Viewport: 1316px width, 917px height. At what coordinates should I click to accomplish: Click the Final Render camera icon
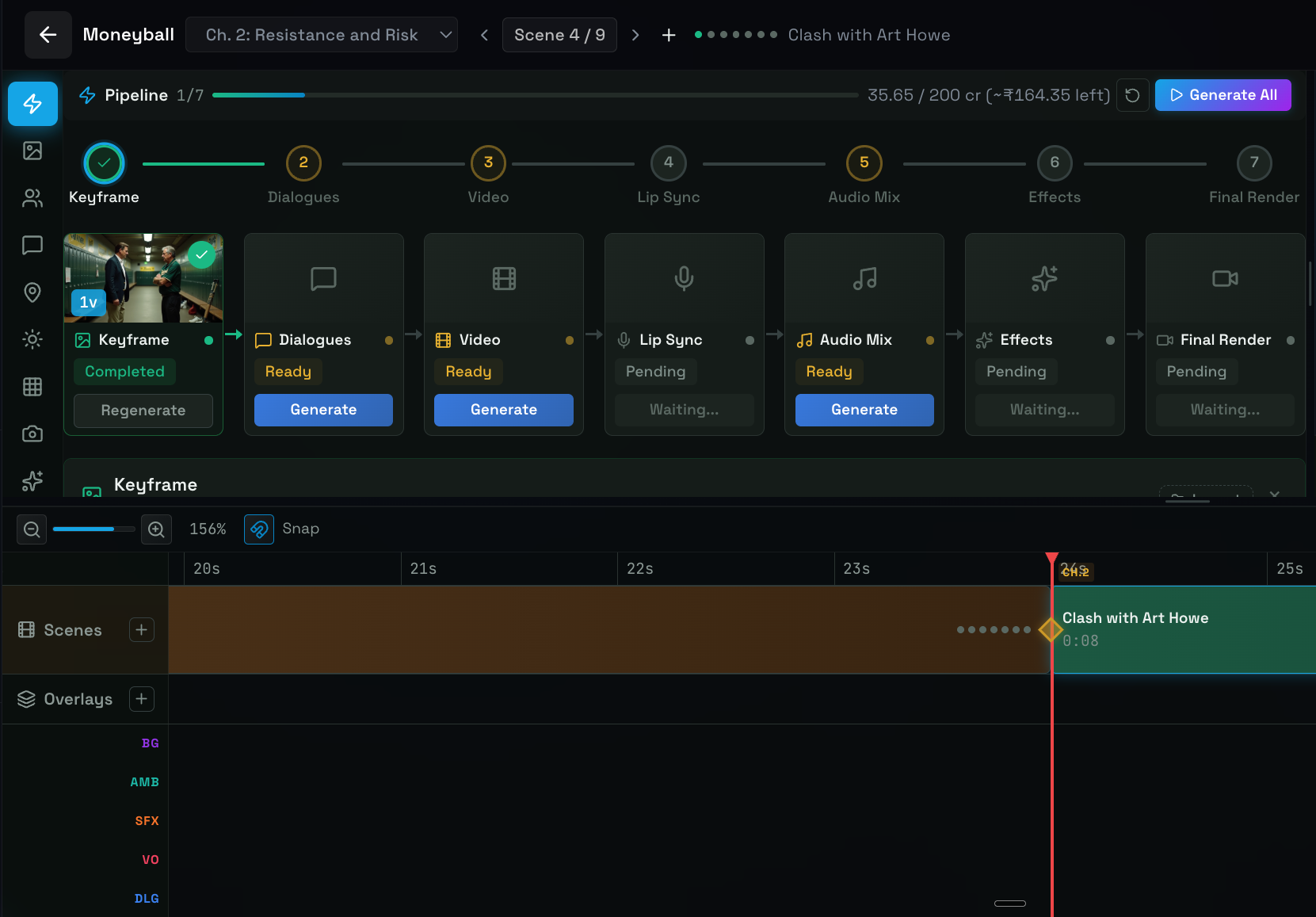click(x=1225, y=279)
